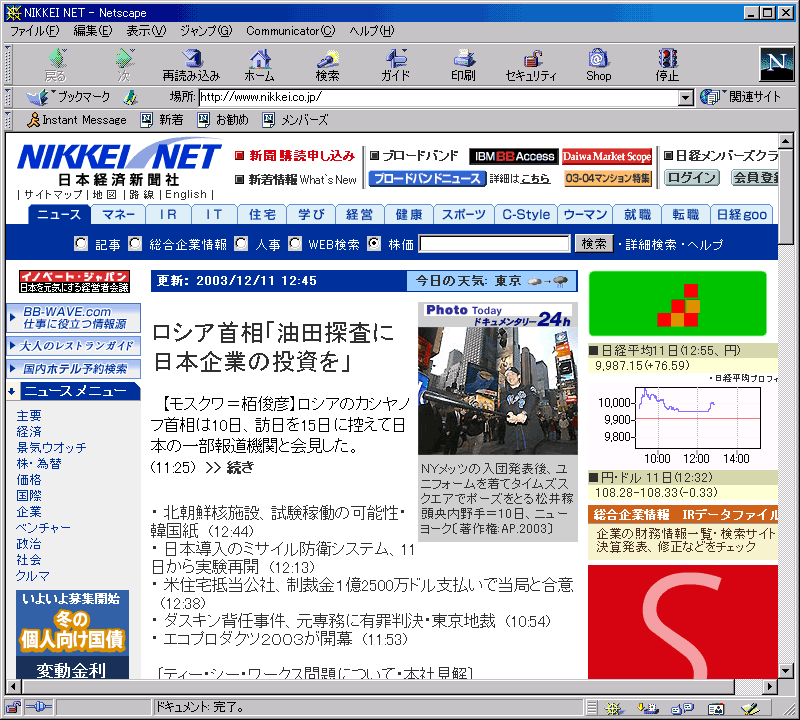This screenshot has width=800, height=720.
Task: Switch to スポーツ tab
Action: pos(463,214)
